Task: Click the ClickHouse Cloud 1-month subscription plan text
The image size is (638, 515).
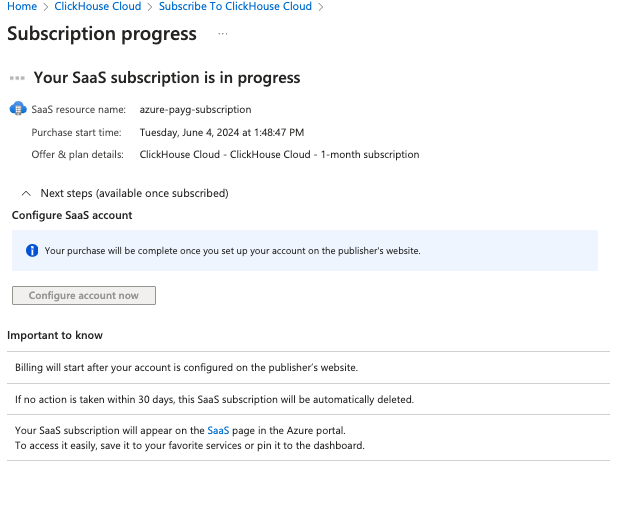Action: pos(279,155)
